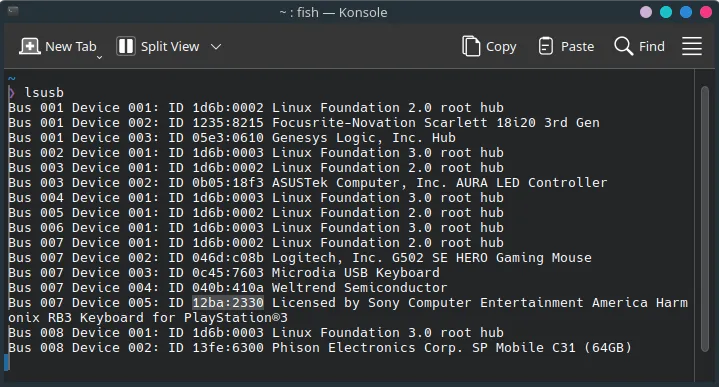The height and width of the screenshot is (387, 719).
Task: Click the Konsole window icon in title bar
Action: (x=13, y=11)
